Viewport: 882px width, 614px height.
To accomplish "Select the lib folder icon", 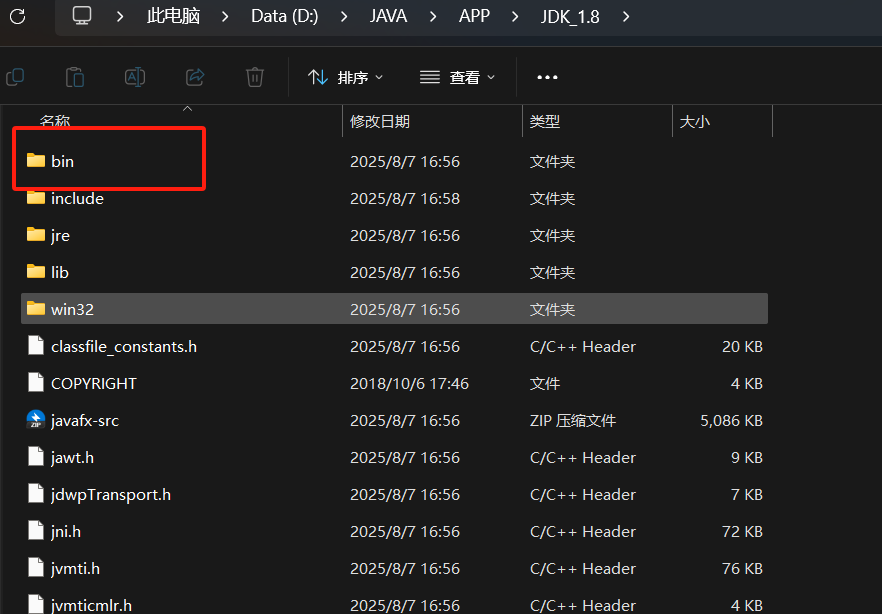I will [36, 272].
